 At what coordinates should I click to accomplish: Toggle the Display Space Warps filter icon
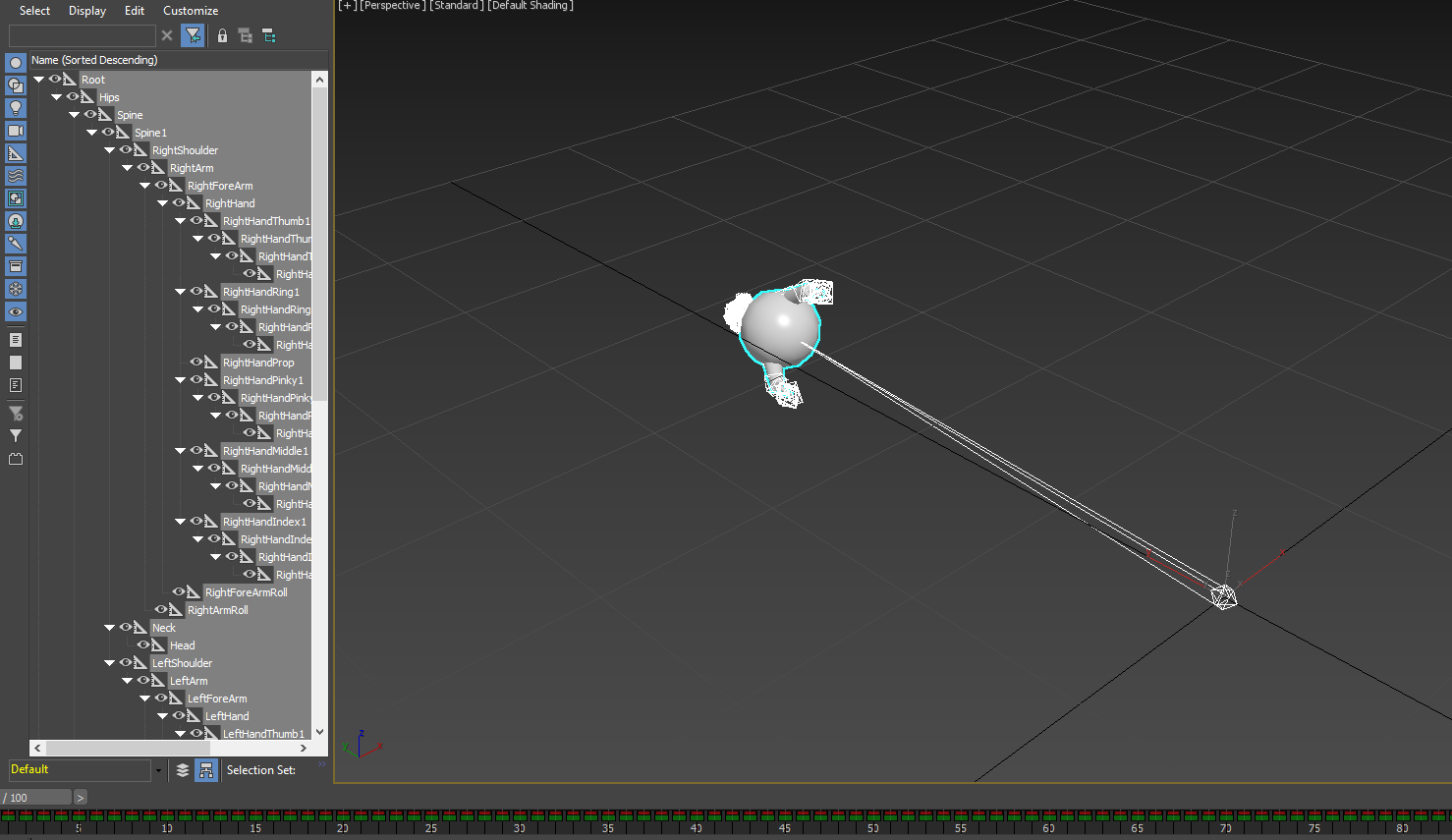[x=16, y=175]
